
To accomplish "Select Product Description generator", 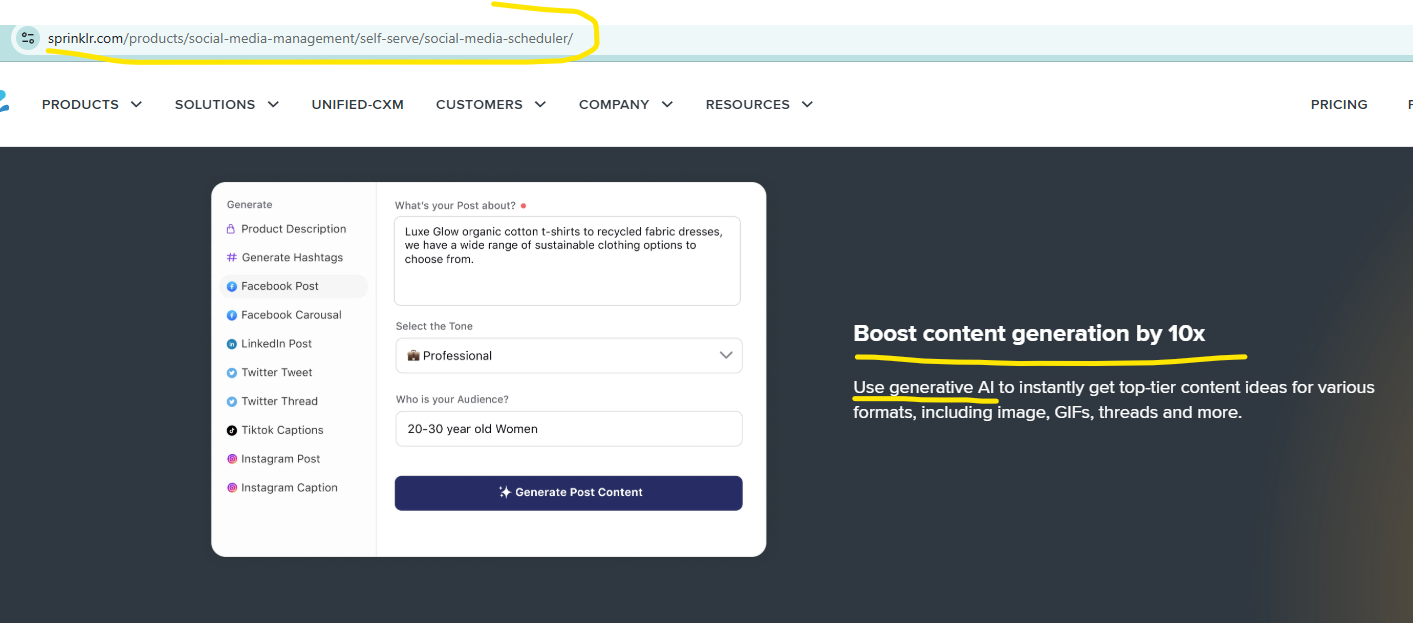I will (x=293, y=229).
